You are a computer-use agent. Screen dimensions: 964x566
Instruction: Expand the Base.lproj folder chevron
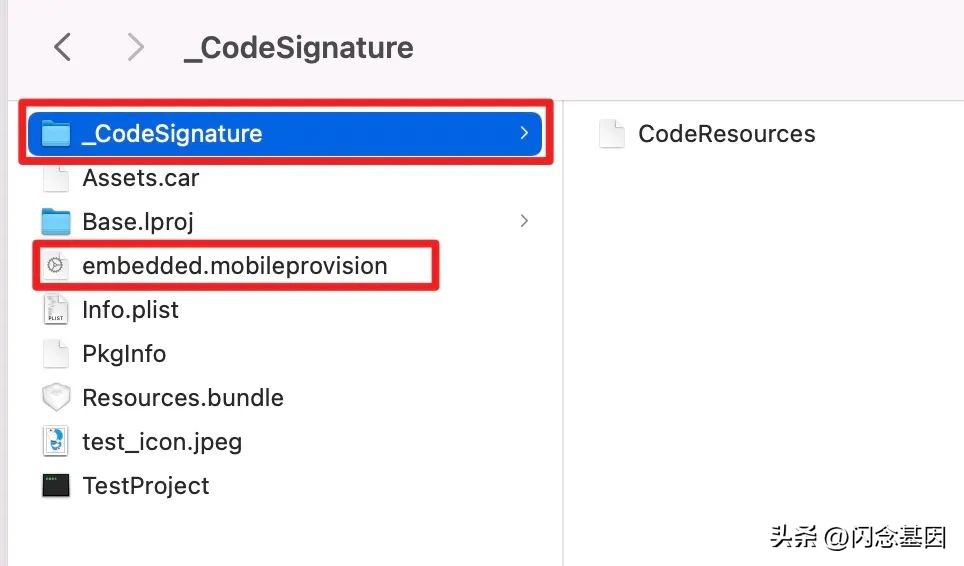[x=524, y=221]
